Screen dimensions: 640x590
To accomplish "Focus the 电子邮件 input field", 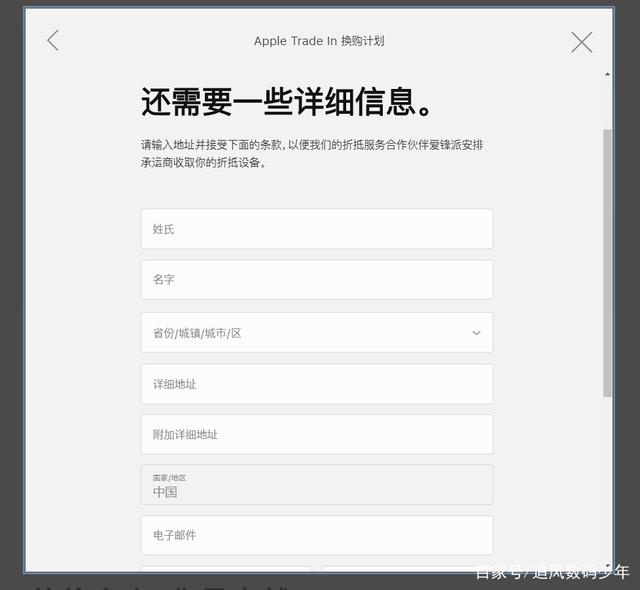I will [317, 535].
